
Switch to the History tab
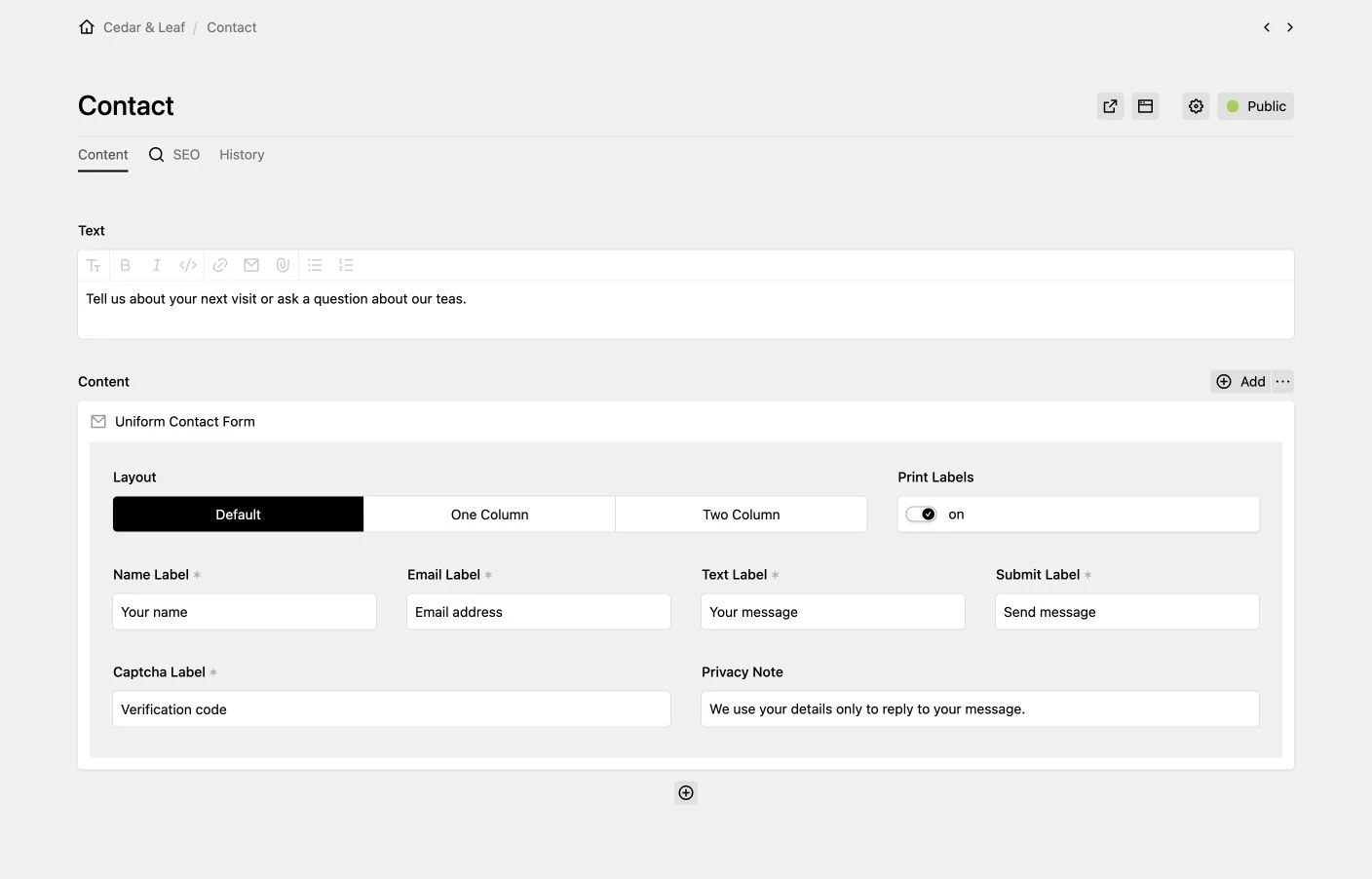242,155
